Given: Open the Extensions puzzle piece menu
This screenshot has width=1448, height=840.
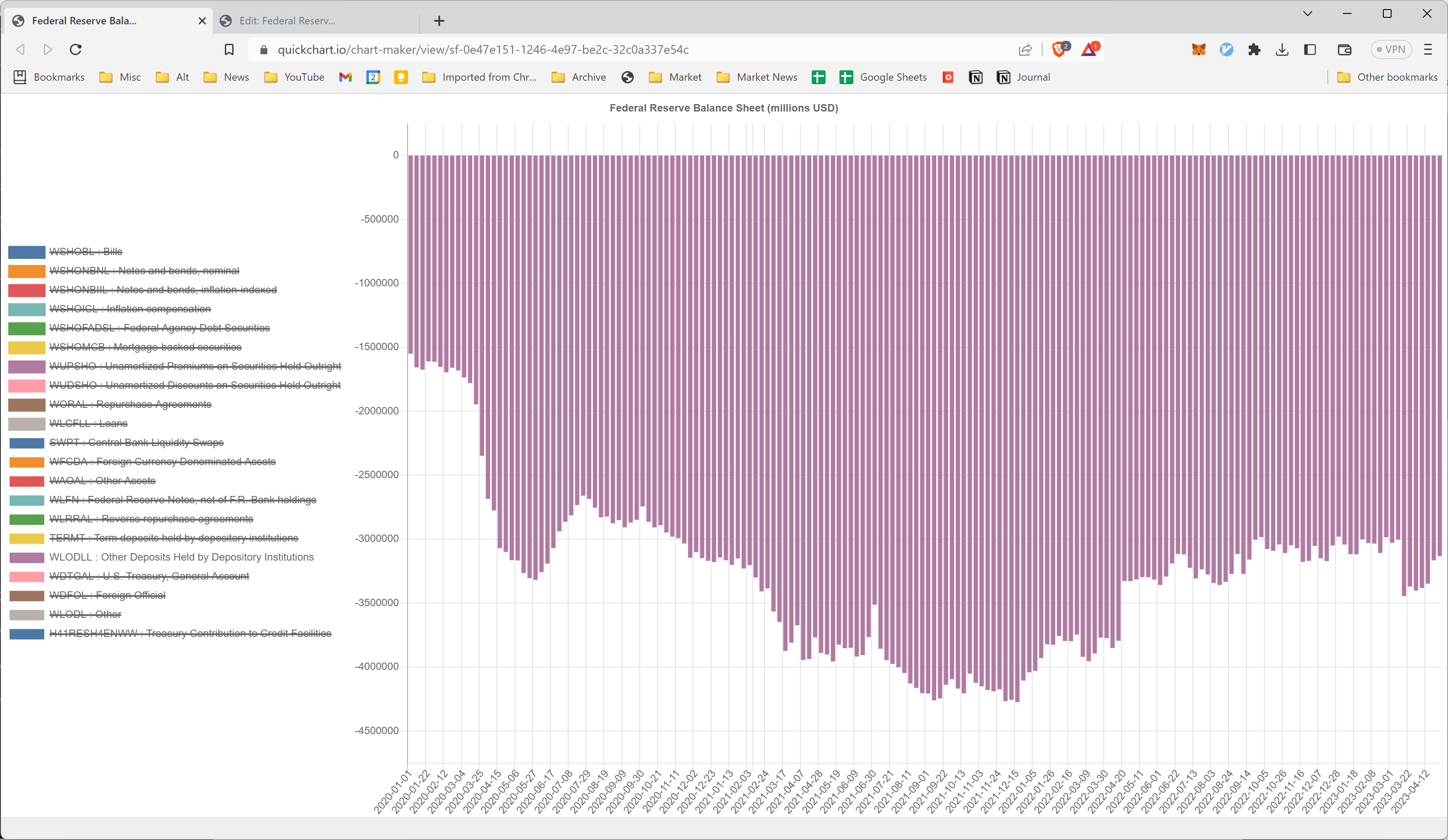Looking at the screenshot, I should (1254, 49).
